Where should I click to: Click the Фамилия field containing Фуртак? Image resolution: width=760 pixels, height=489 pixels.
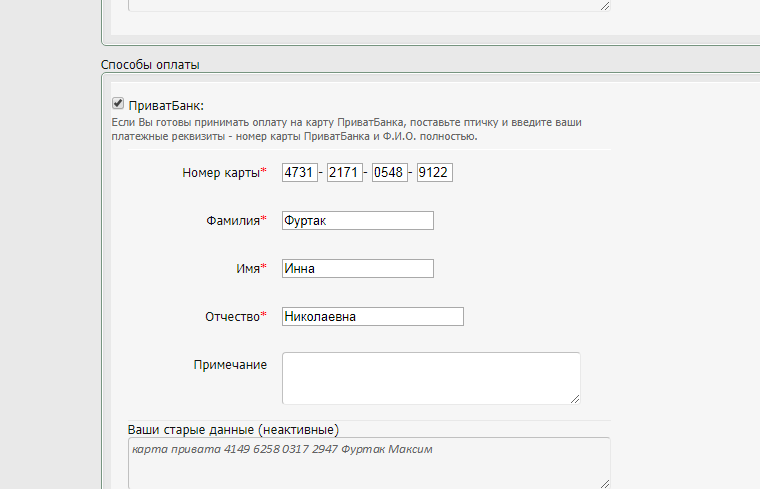pyautogui.click(x=357, y=221)
